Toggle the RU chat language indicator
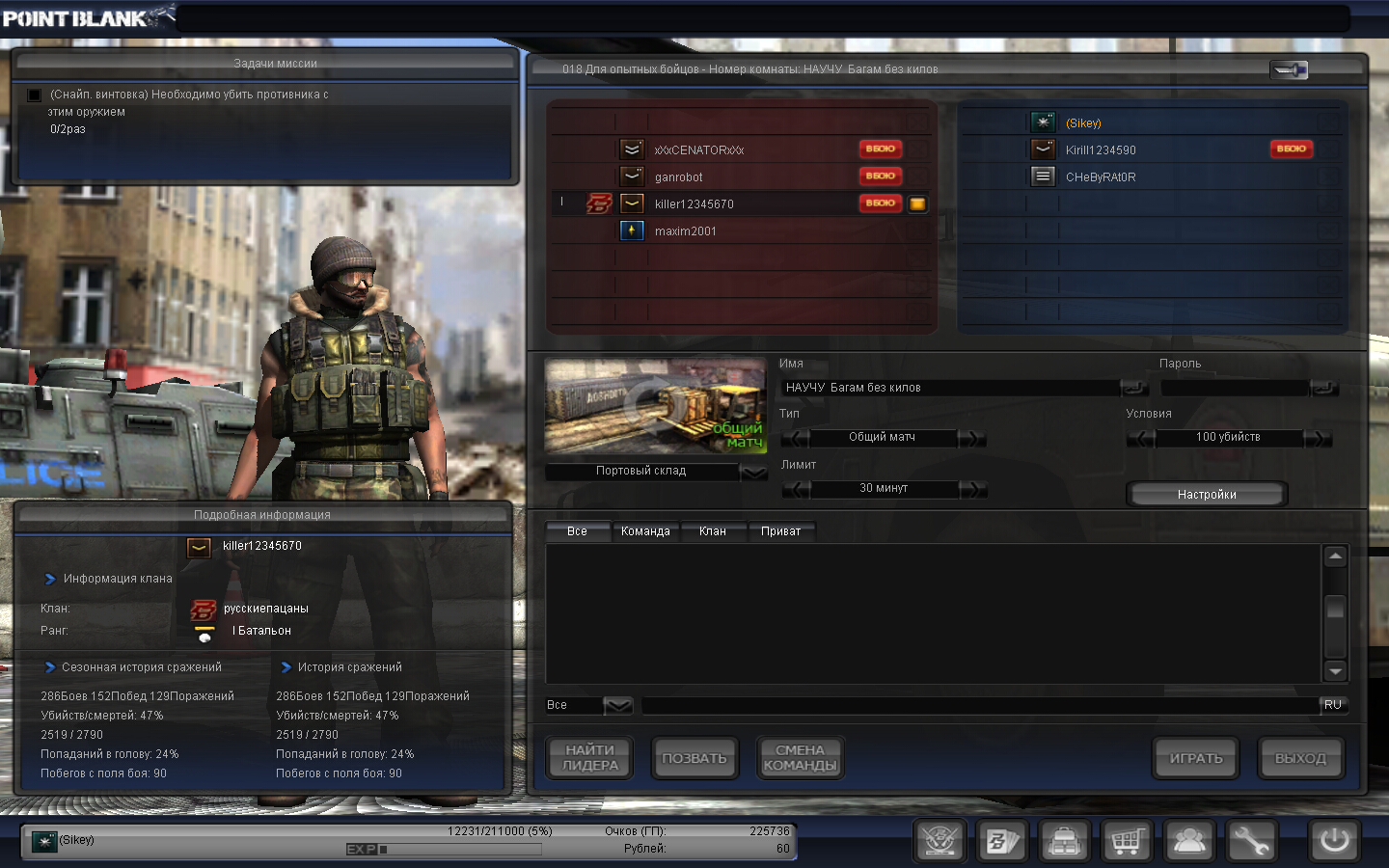 click(1333, 705)
